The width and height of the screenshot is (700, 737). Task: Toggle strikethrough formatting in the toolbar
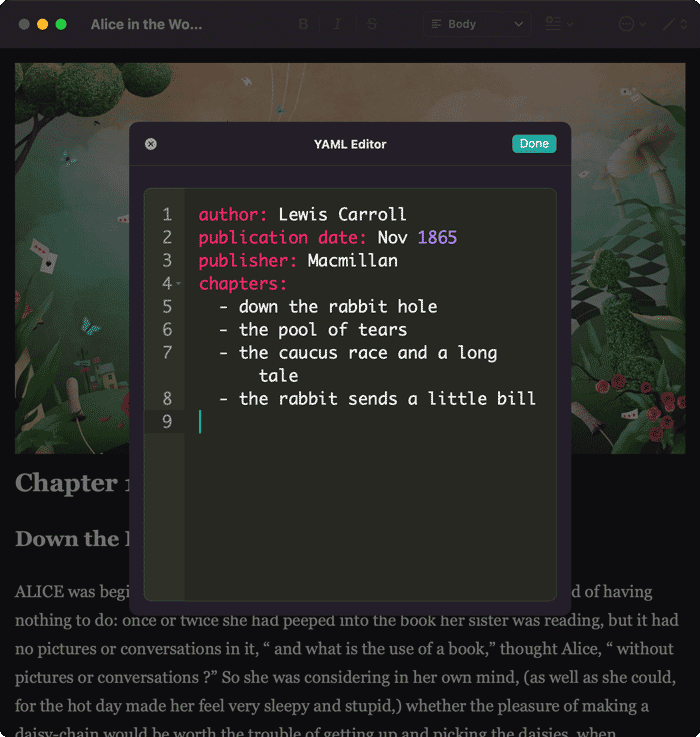pos(372,24)
